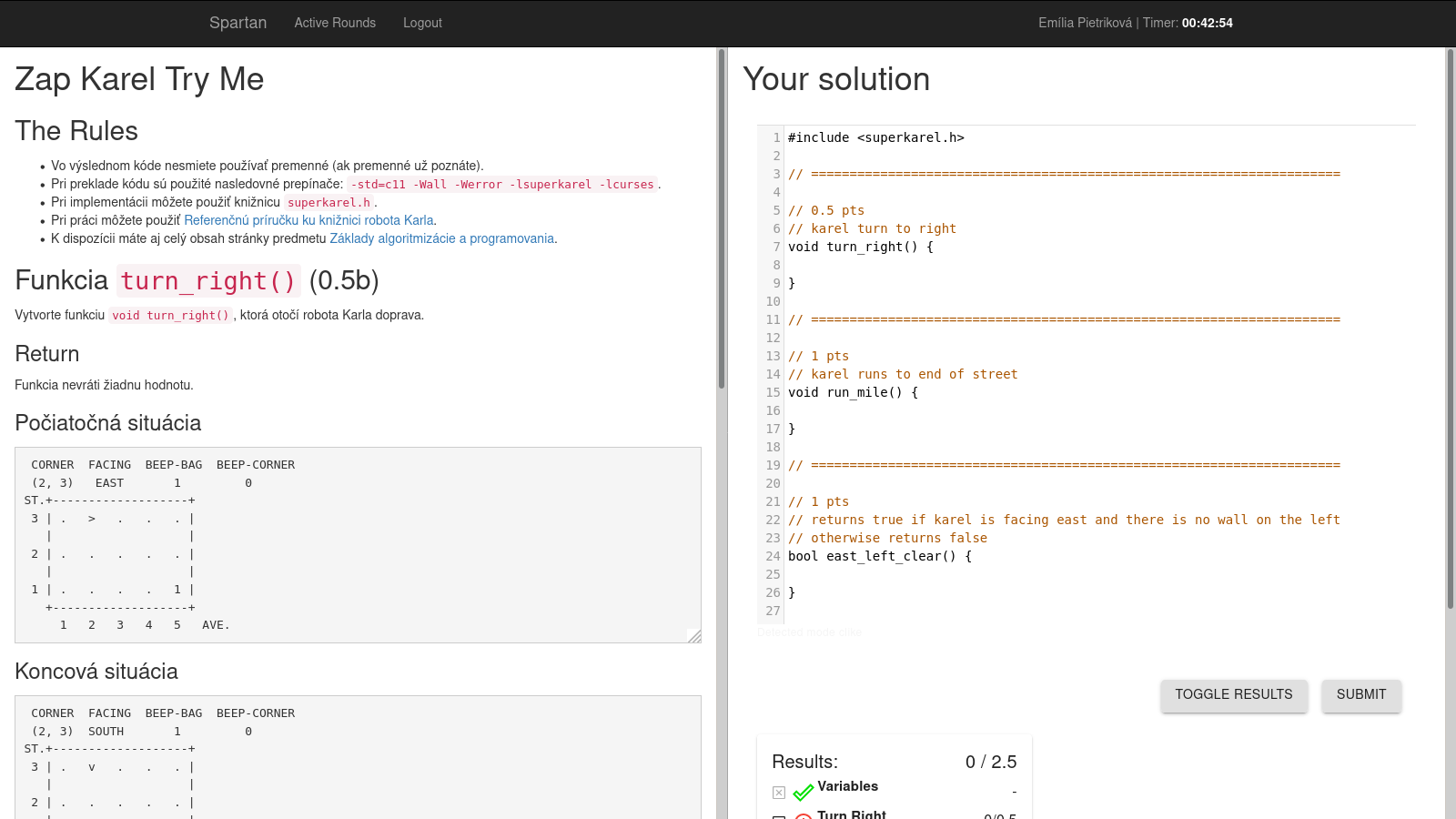The width and height of the screenshot is (1456, 819).
Task: Open the Základy algoritmizácie a programovania link
Action: click(441, 238)
